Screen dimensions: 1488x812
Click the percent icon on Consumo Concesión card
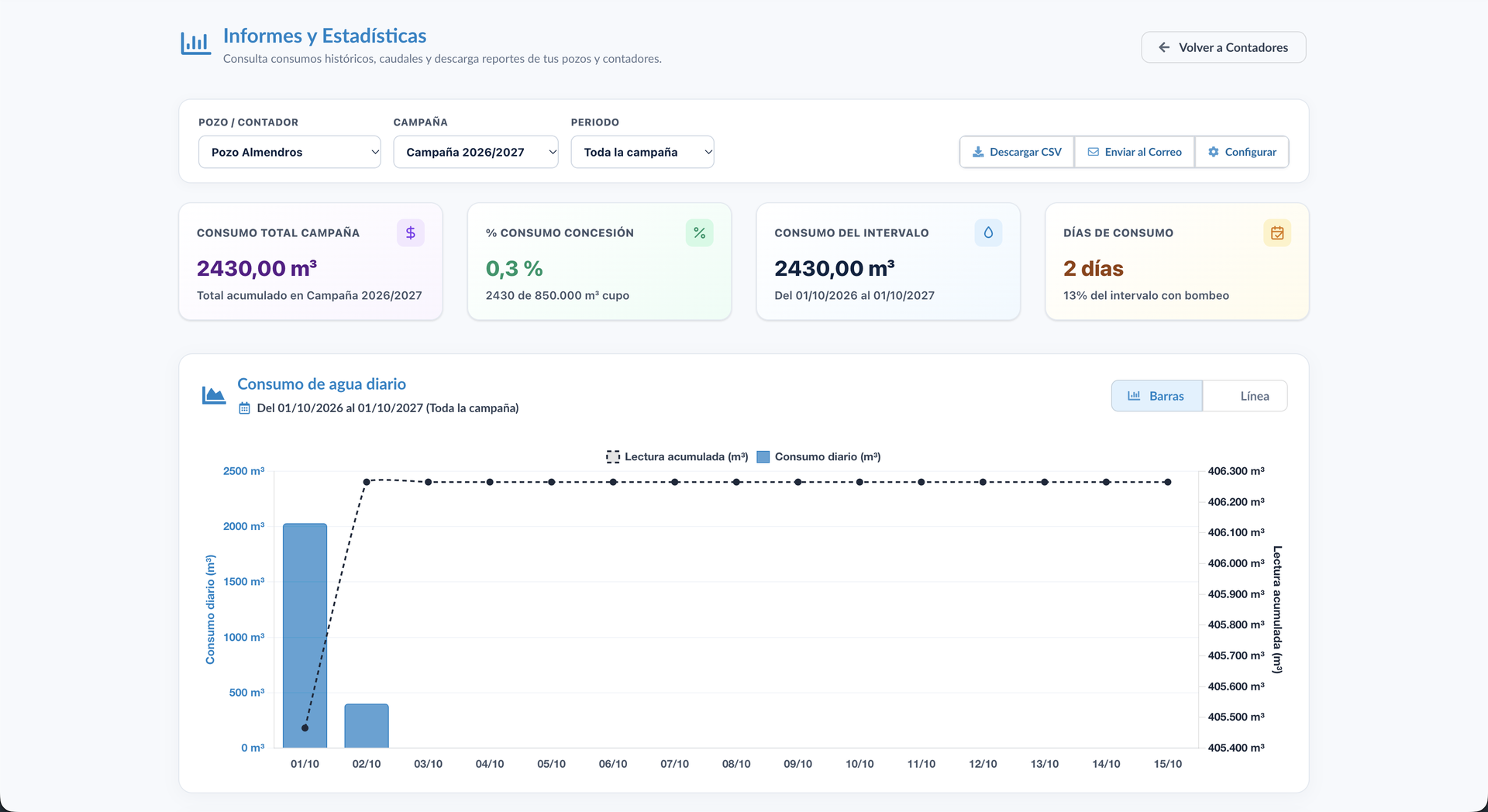699,232
